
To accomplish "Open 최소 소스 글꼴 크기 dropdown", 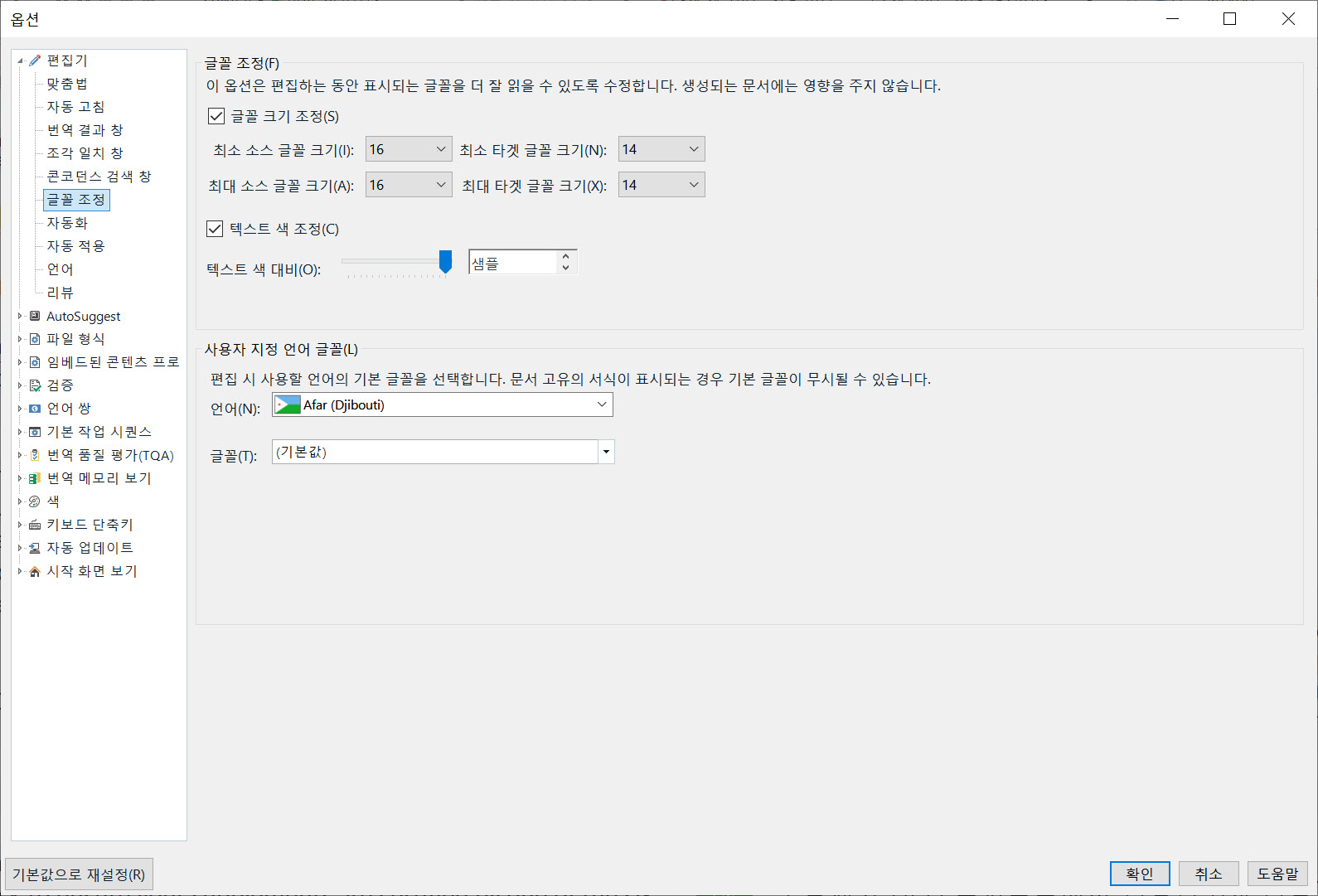I will coord(409,149).
